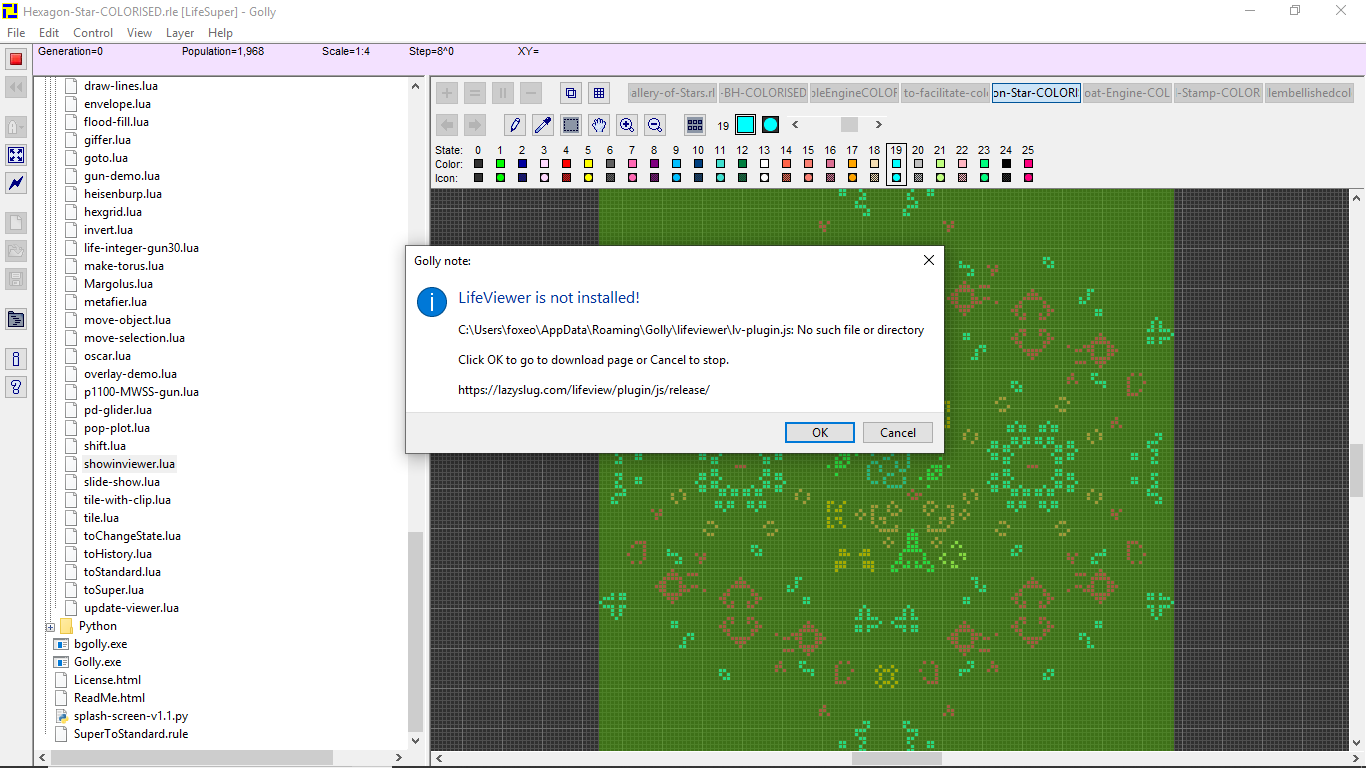The image size is (1366, 768).
Task: Switch to the allery-of-Stars layer tab
Action: (x=673, y=93)
